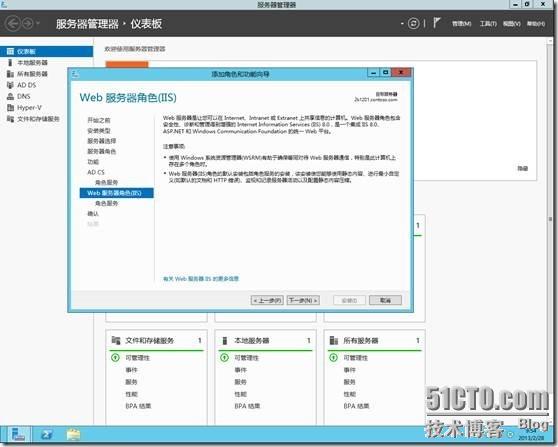Go to 服务器选择 wizard step
This screenshot has width=558, height=447.
[102, 141]
